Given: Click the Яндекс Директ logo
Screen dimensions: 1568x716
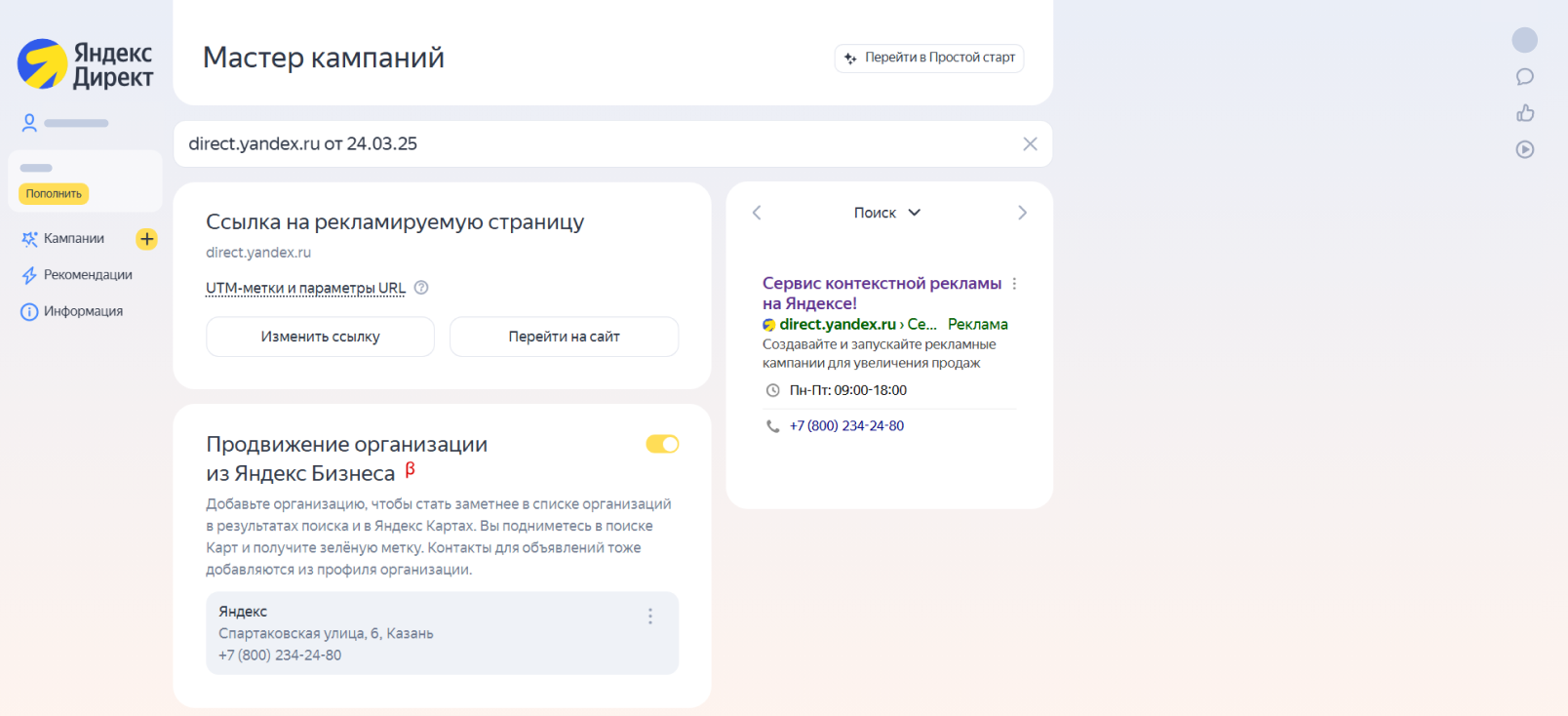Looking at the screenshot, I should point(86,64).
